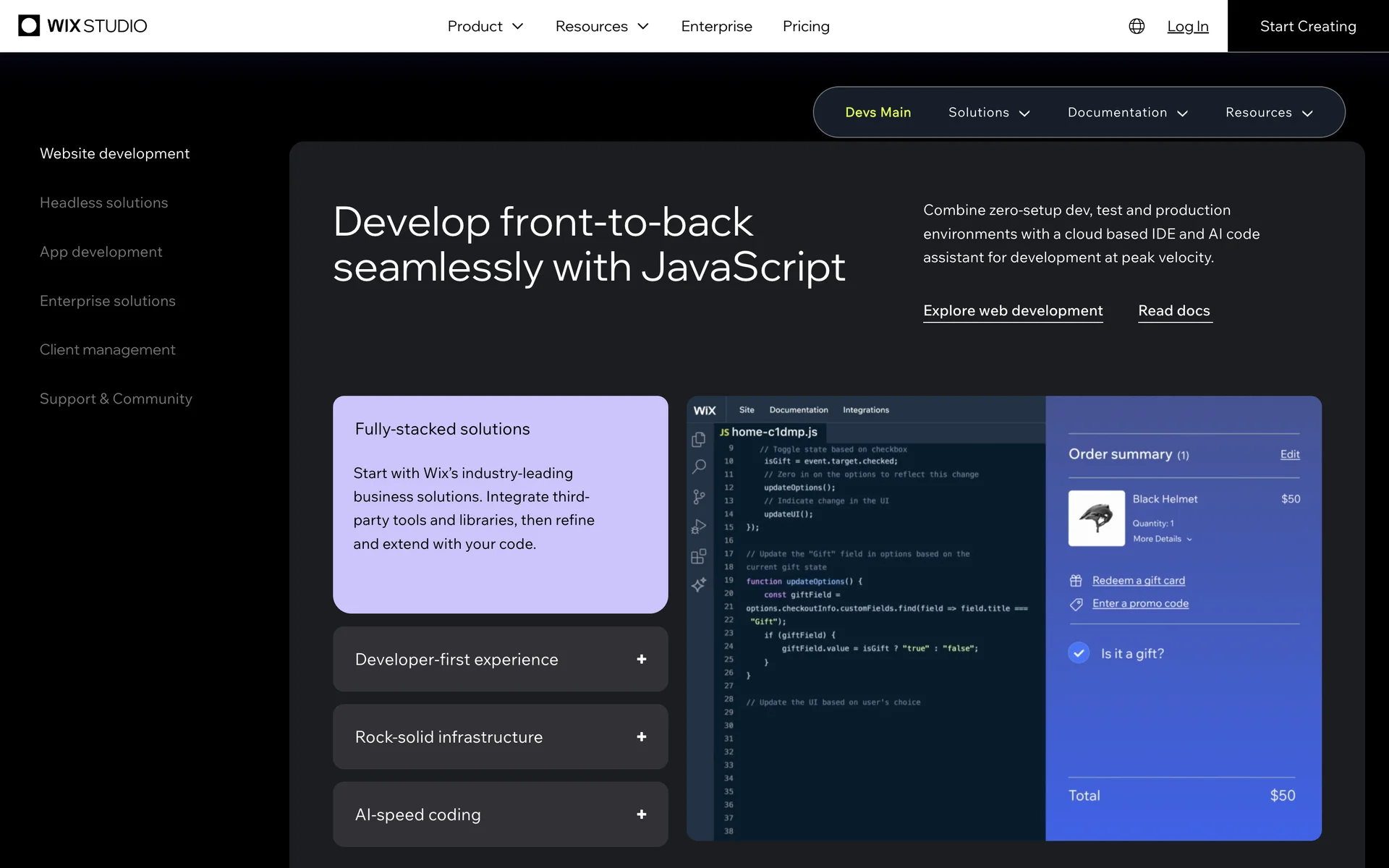Follow the Explore web development link
Image resolution: width=1389 pixels, height=868 pixels.
tap(1012, 310)
